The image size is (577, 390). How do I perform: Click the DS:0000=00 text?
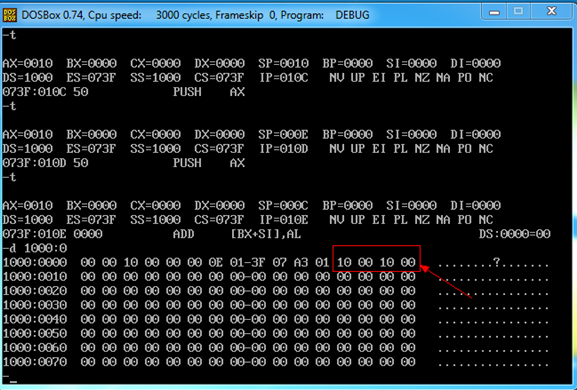click(x=514, y=234)
